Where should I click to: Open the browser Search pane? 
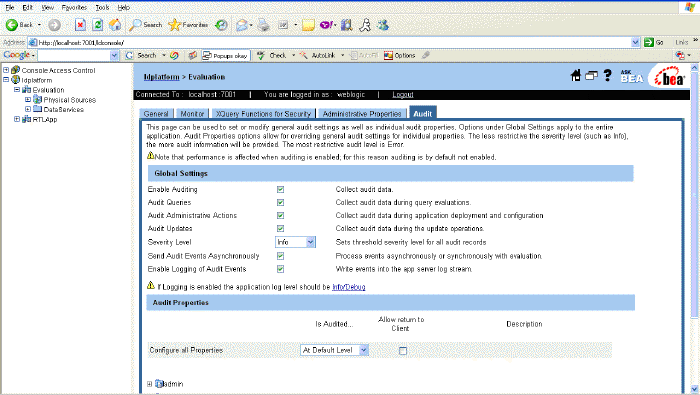(146, 25)
